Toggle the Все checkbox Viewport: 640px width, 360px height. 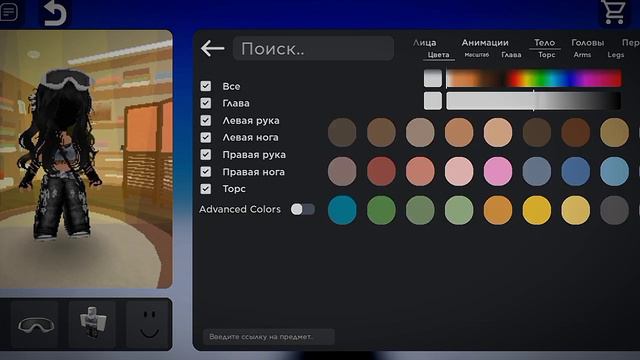pos(206,86)
